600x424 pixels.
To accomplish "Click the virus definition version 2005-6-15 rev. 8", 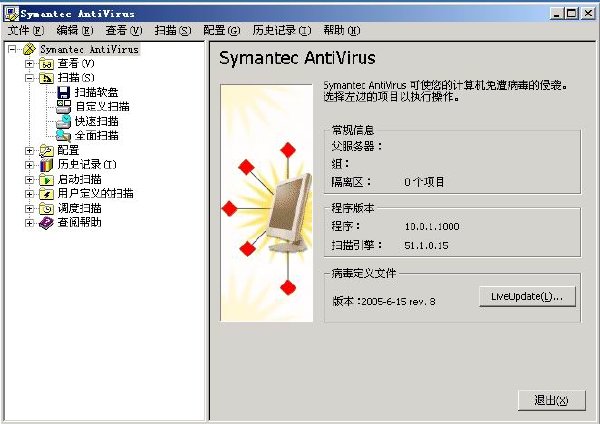I will coord(398,302).
